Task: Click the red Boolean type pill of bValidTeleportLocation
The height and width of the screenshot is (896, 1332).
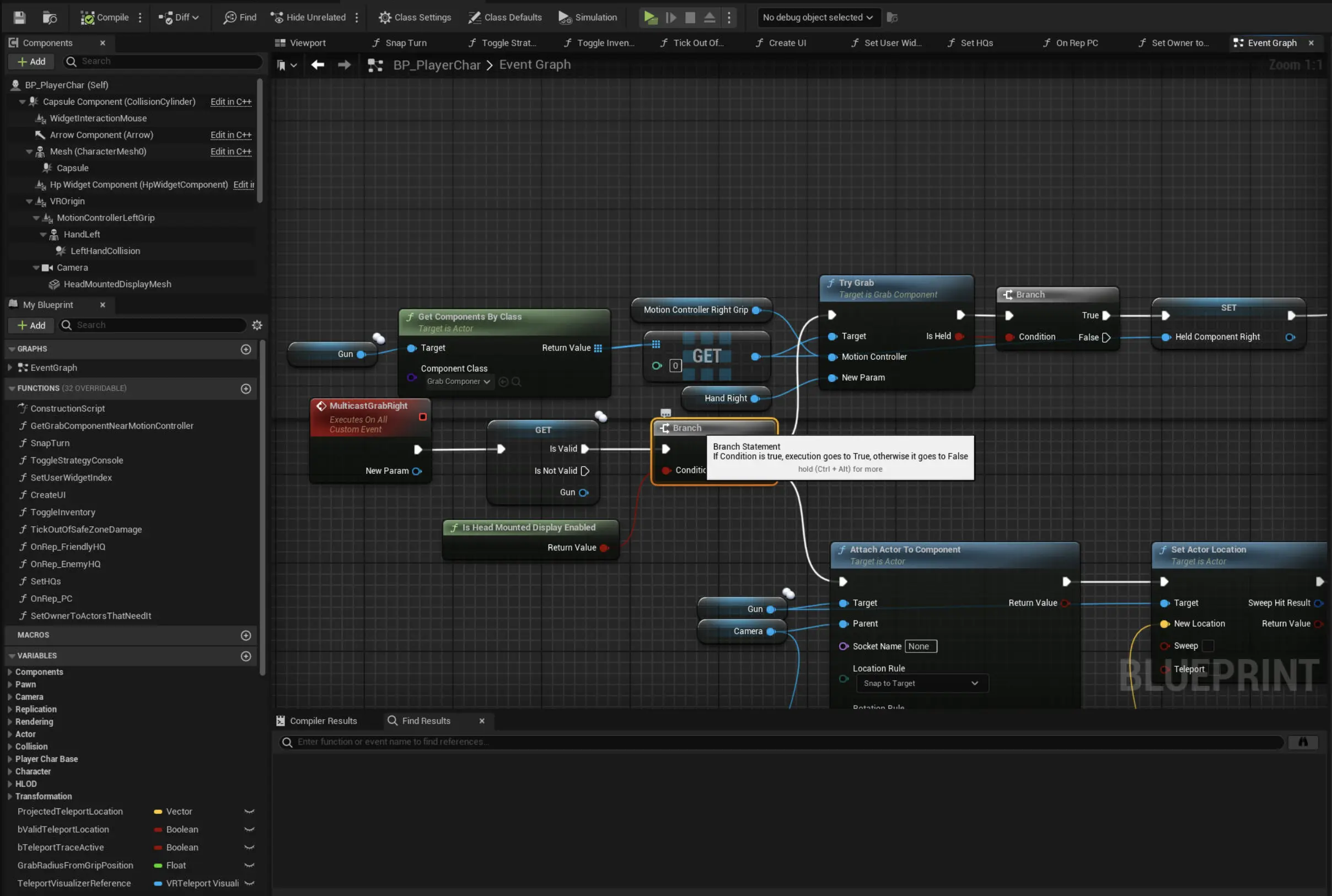Action: coord(158,829)
